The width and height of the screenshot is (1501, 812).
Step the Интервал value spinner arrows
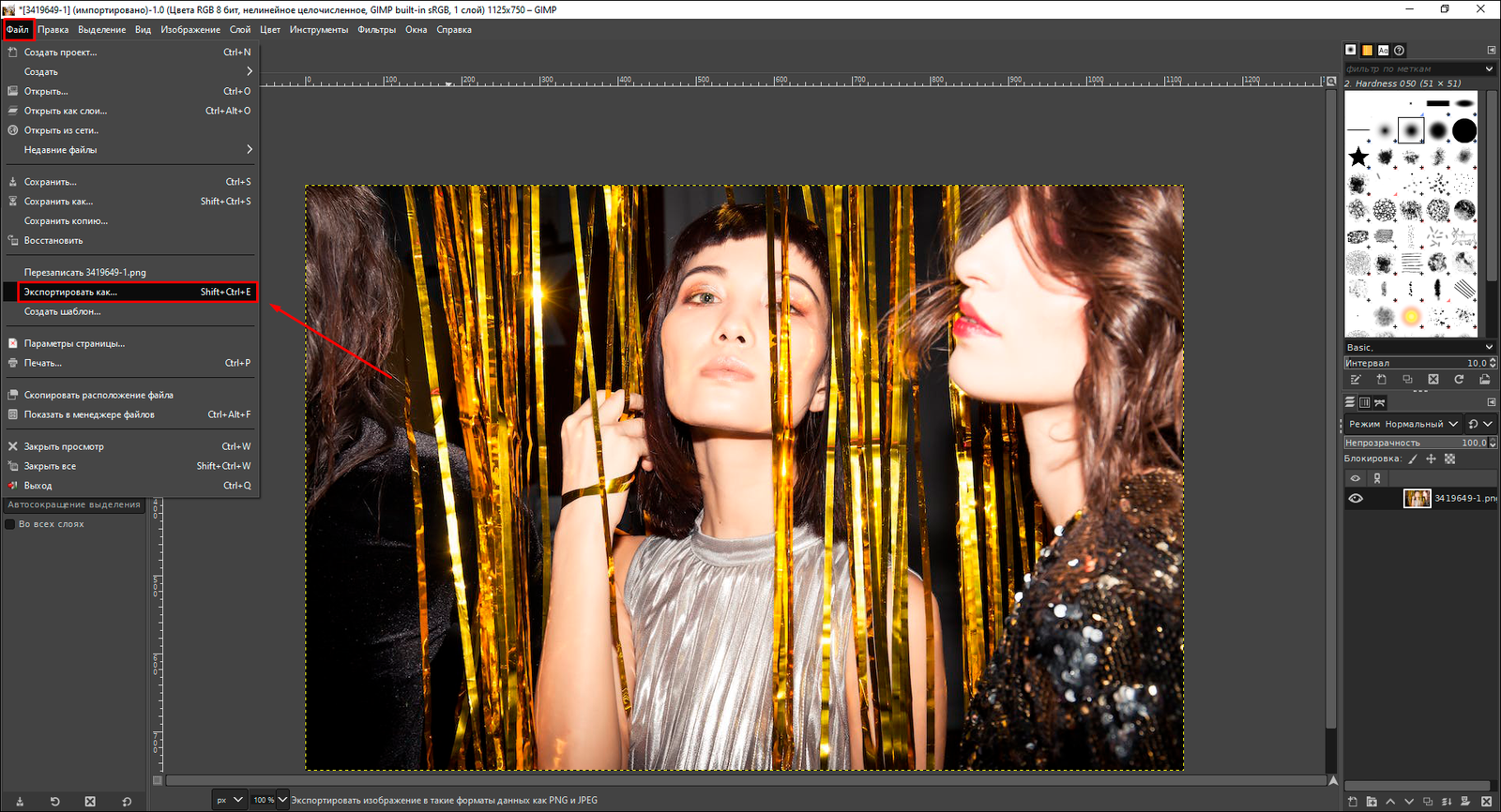pyautogui.click(x=1493, y=363)
